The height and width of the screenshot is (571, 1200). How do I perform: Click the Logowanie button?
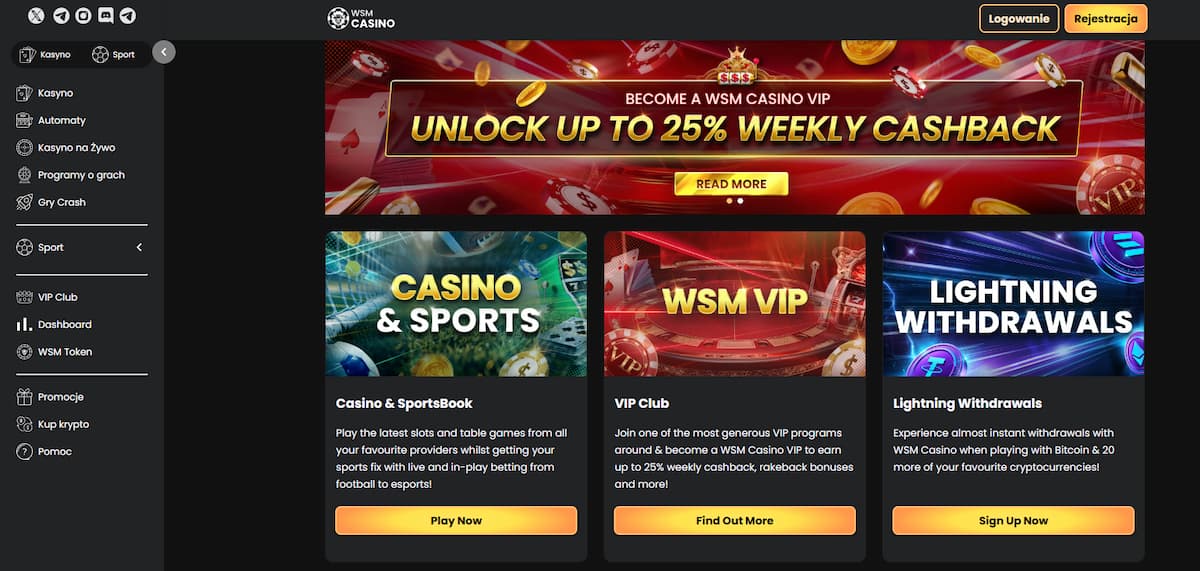[x=1019, y=18]
